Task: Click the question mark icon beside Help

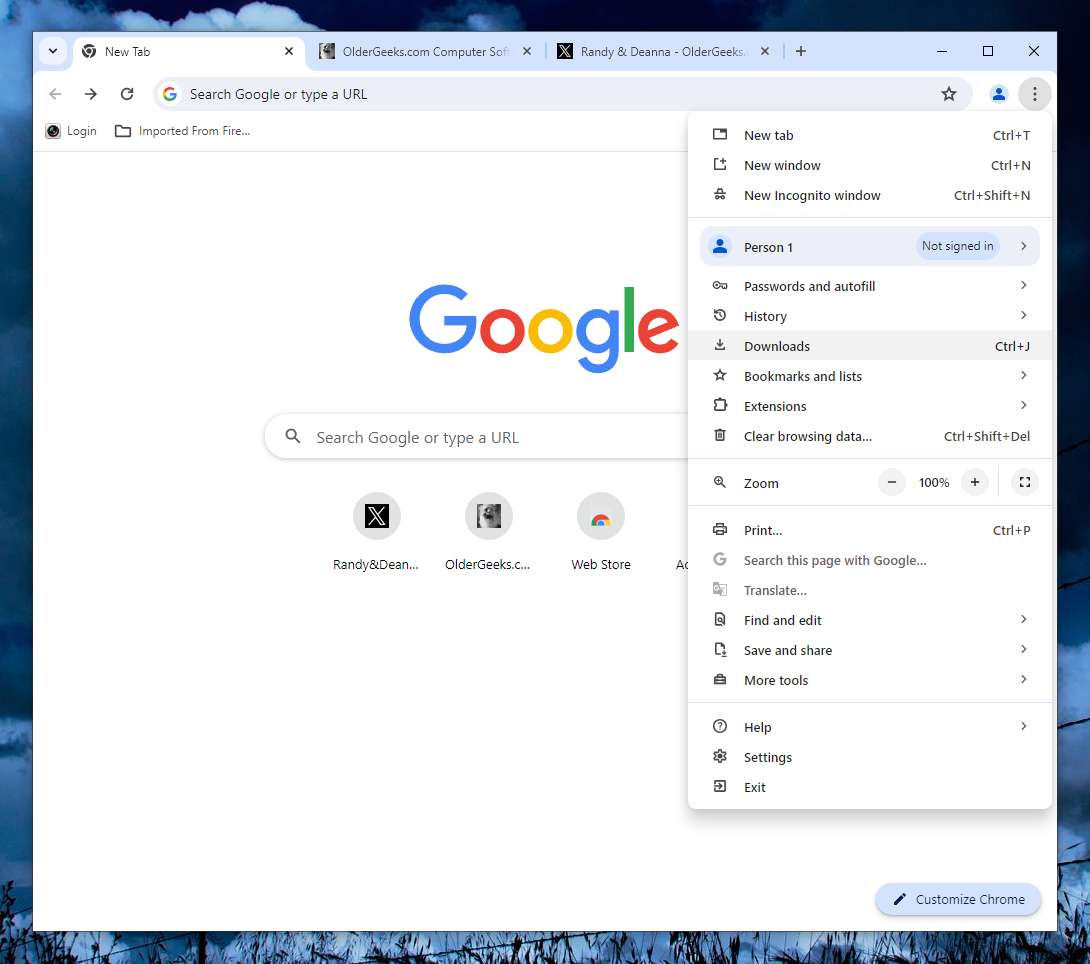Action: [720, 726]
